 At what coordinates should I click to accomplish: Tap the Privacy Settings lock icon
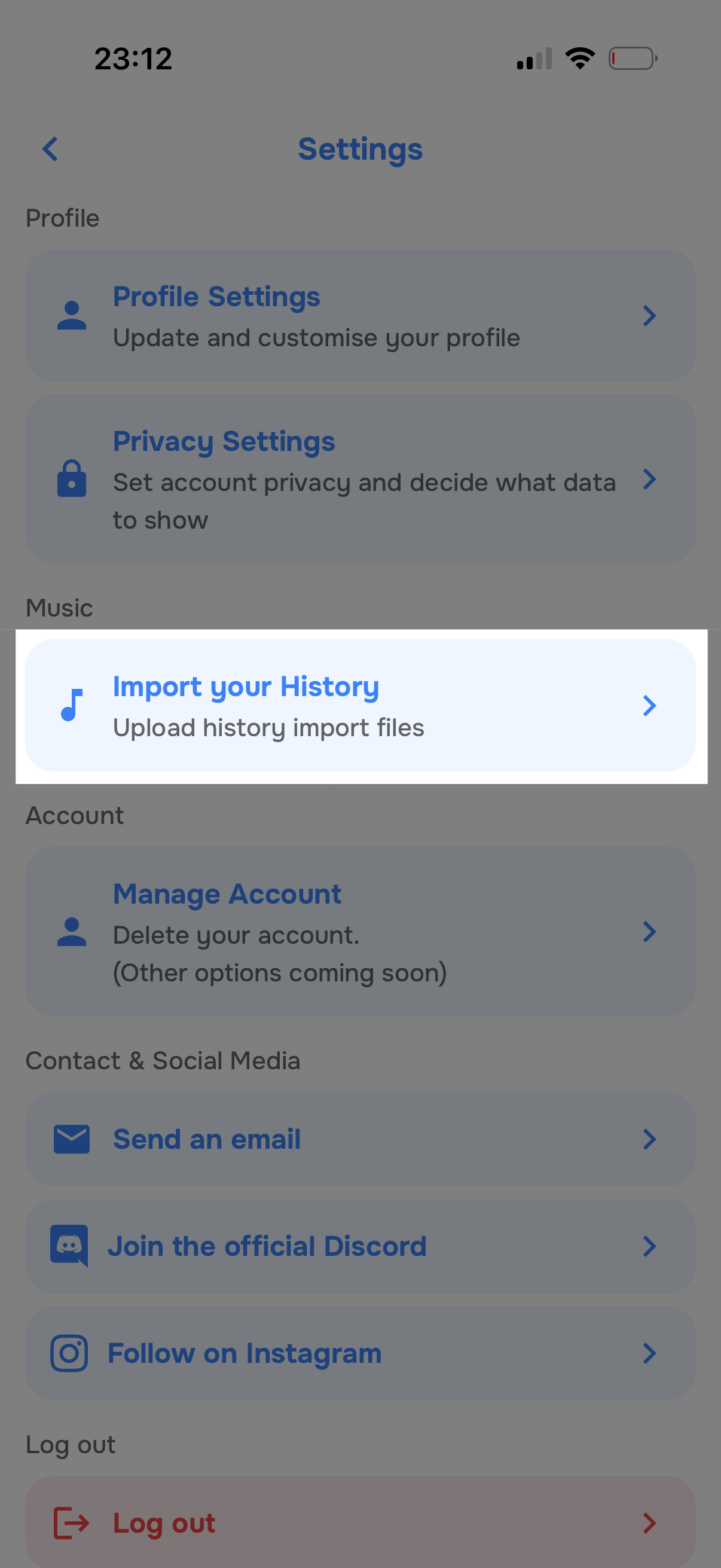[72, 478]
